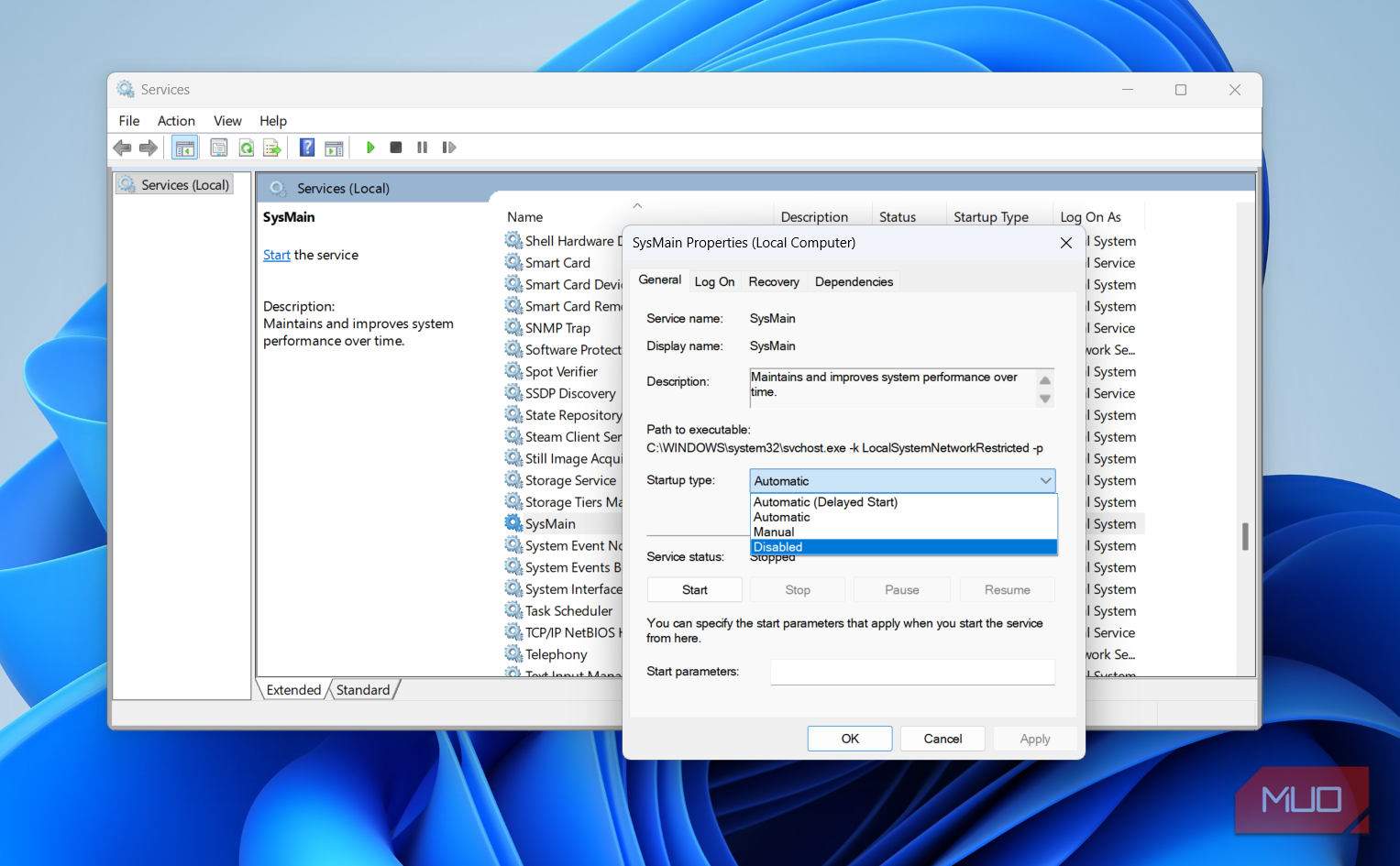Click the Back arrow in Services toolbar
The width and height of the screenshot is (1400, 866).
click(122, 148)
